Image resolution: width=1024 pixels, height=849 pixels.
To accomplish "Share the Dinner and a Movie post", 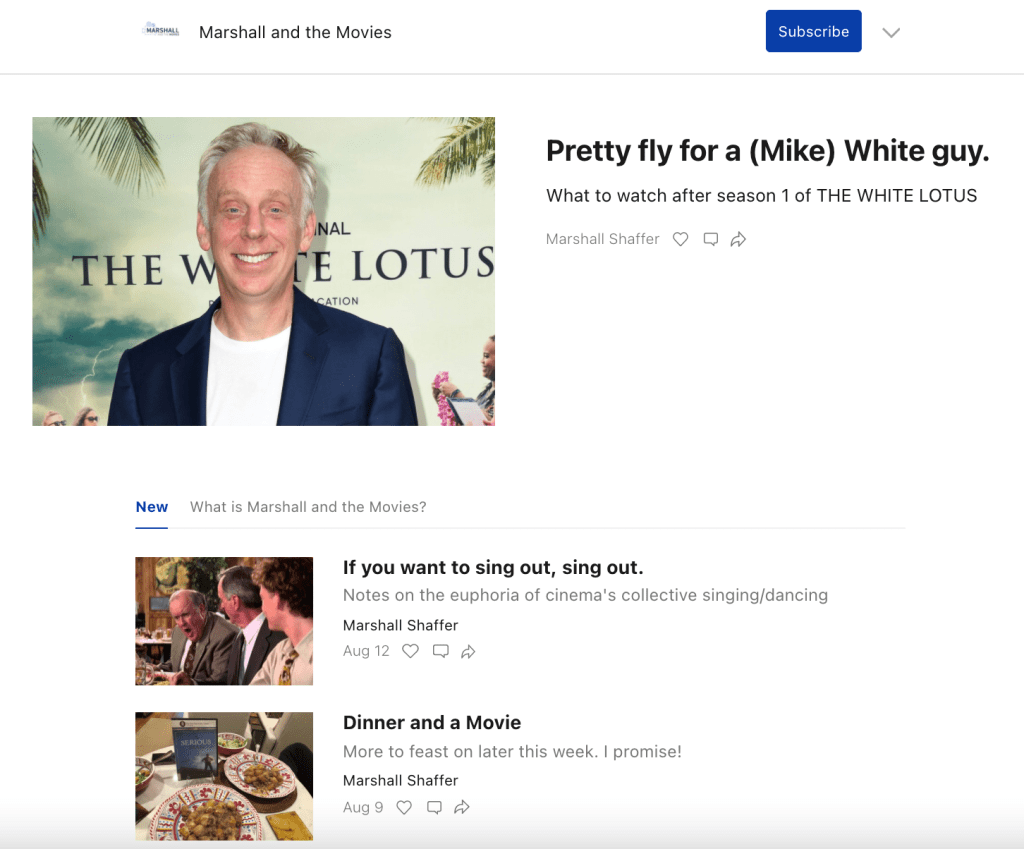I will 462,807.
